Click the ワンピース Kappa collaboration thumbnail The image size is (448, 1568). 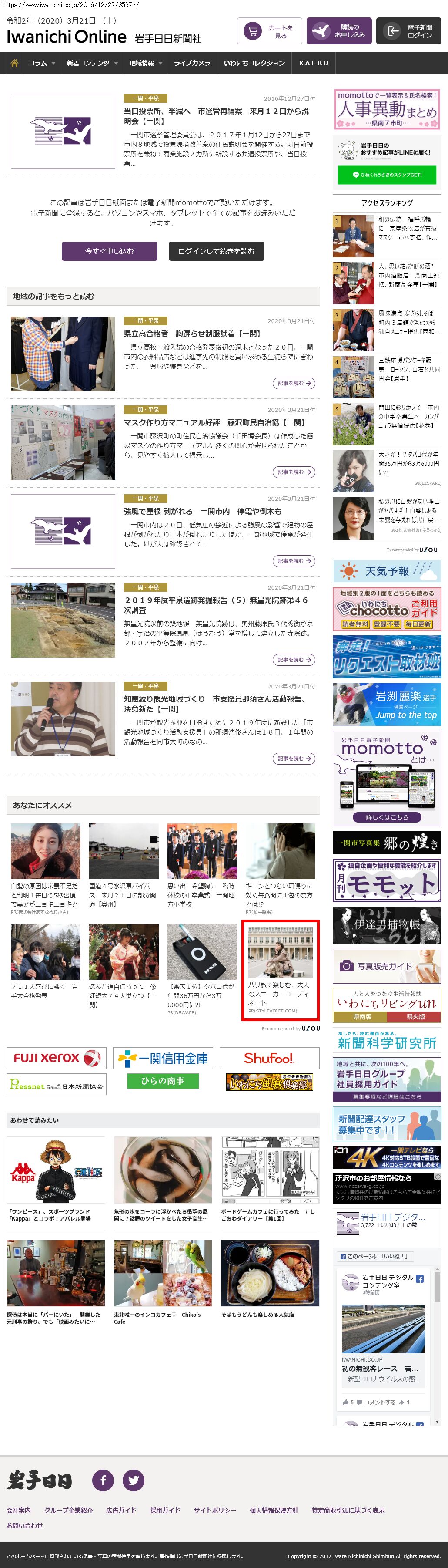pos(56,1169)
